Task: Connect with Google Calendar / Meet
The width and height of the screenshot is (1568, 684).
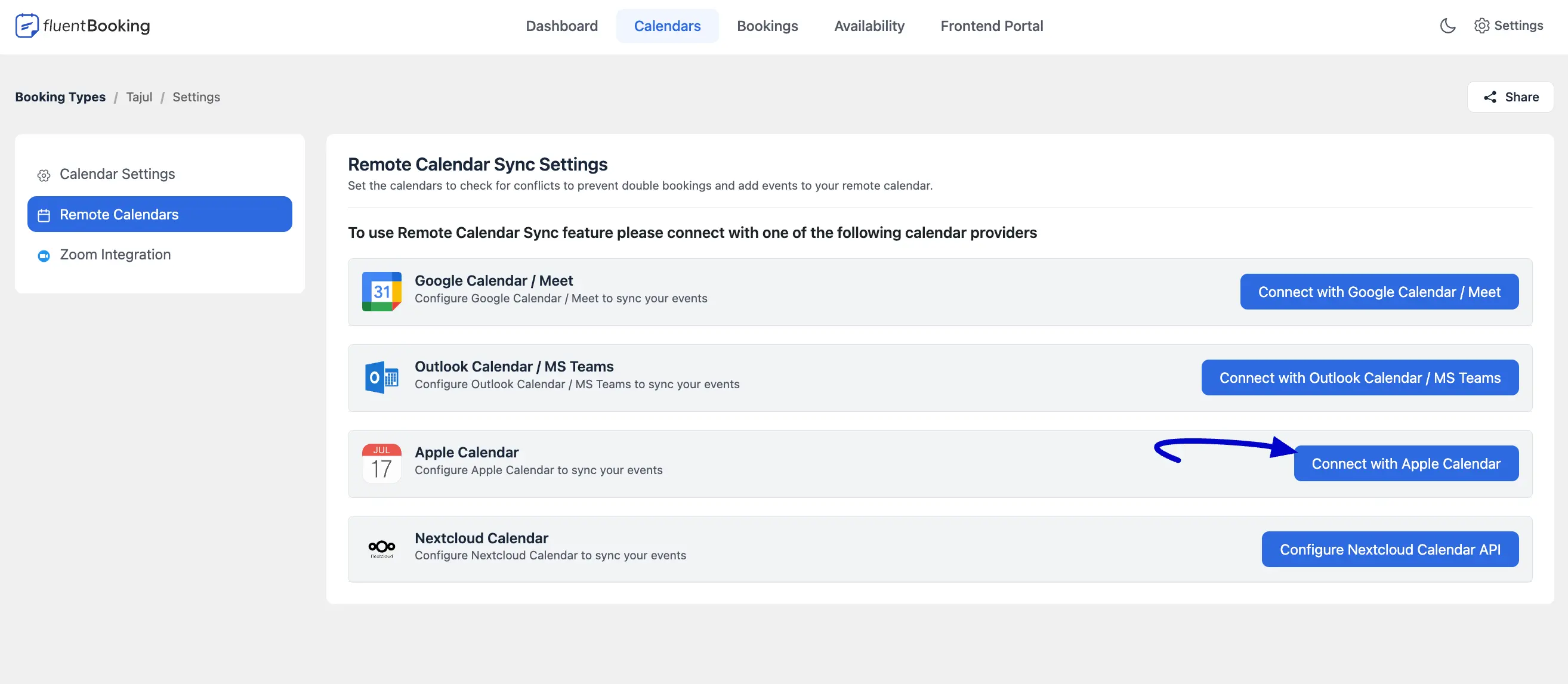Action: pyautogui.click(x=1379, y=292)
